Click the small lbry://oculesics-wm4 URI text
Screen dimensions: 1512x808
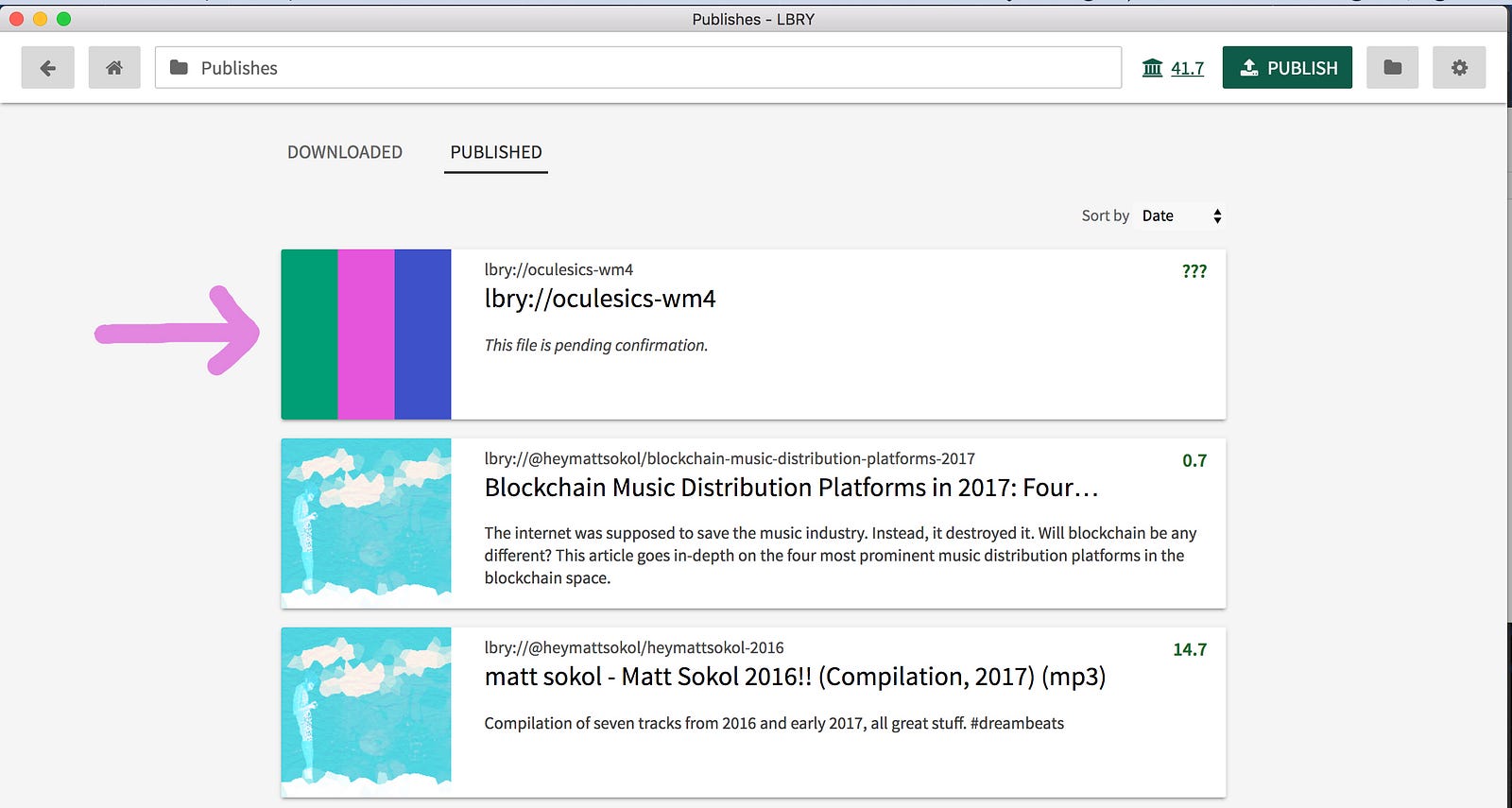click(558, 269)
